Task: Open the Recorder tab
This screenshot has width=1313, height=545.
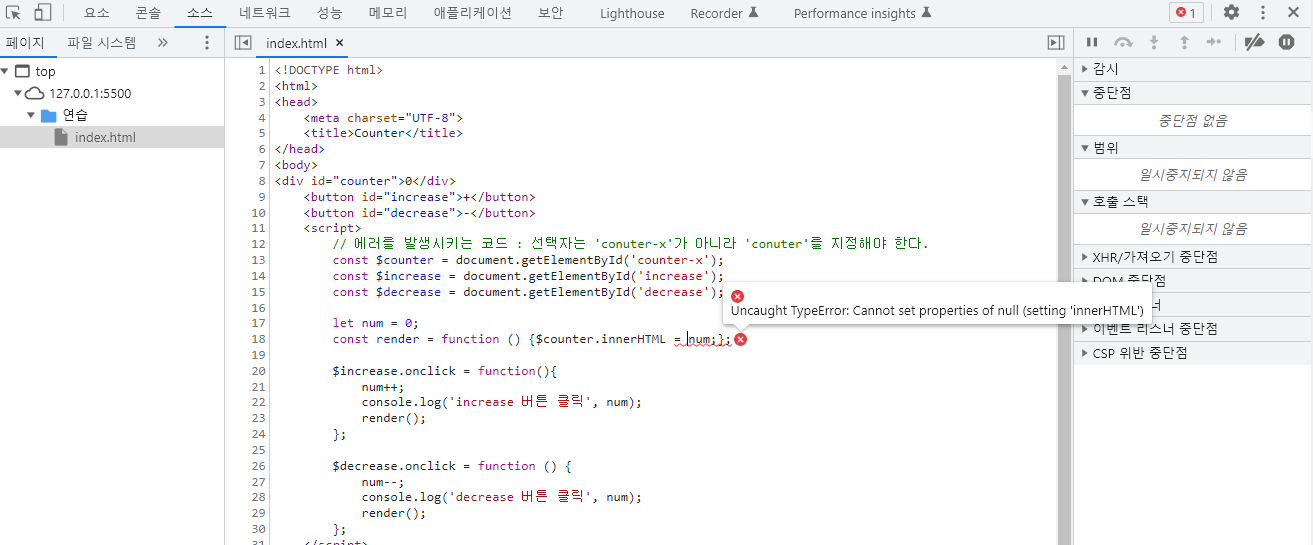Action: point(724,13)
